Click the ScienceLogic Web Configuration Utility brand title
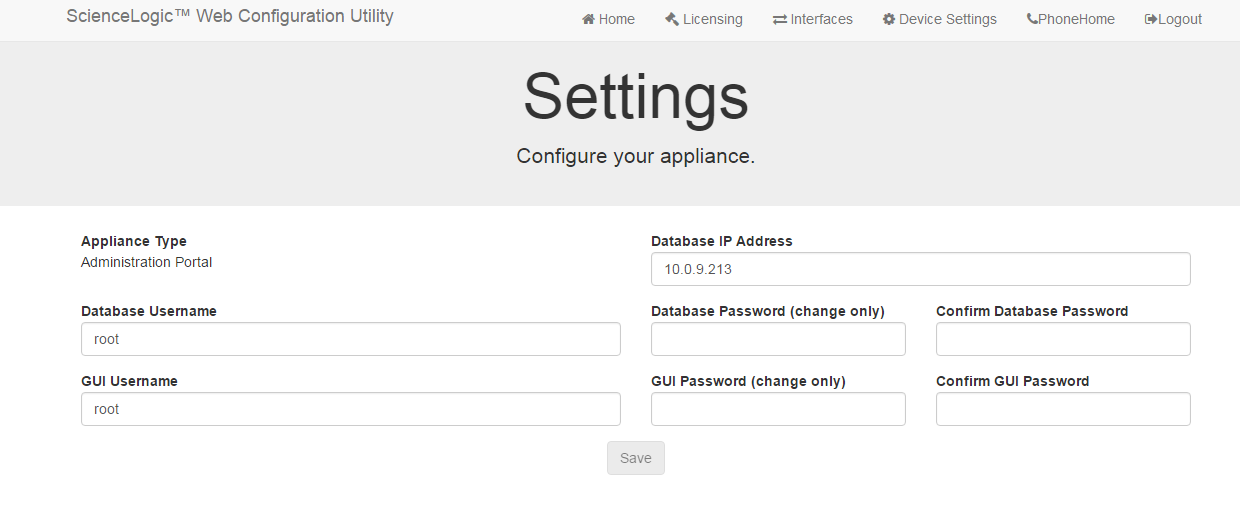 click(230, 17)
